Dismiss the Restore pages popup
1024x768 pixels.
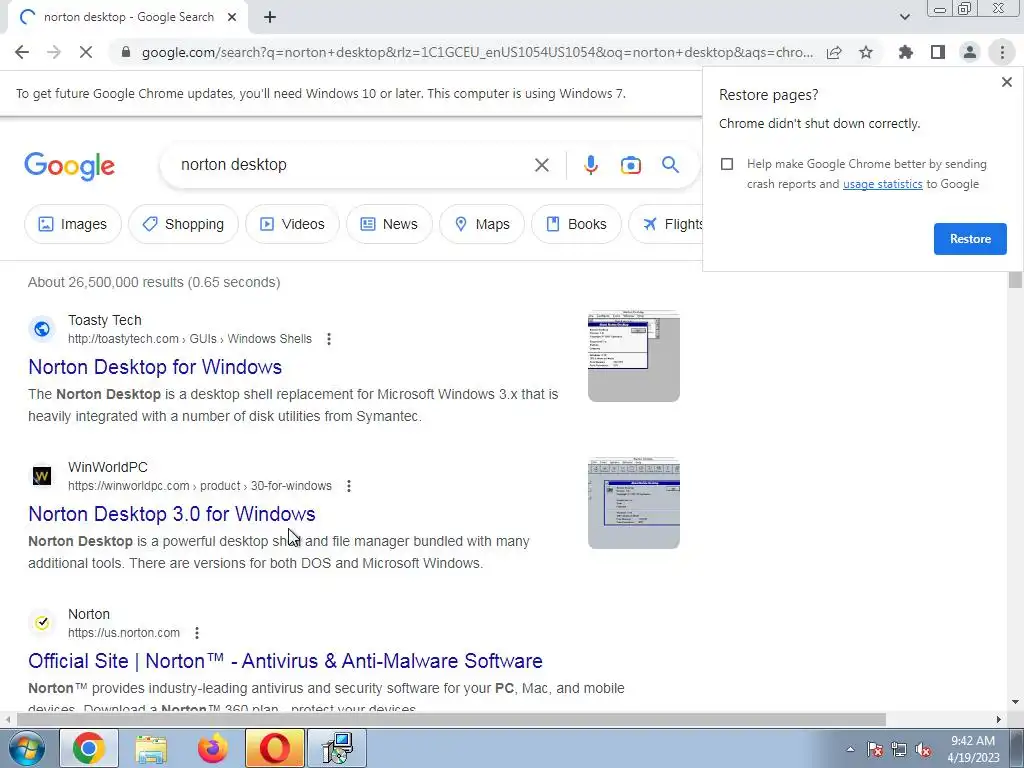[1006, 82]
